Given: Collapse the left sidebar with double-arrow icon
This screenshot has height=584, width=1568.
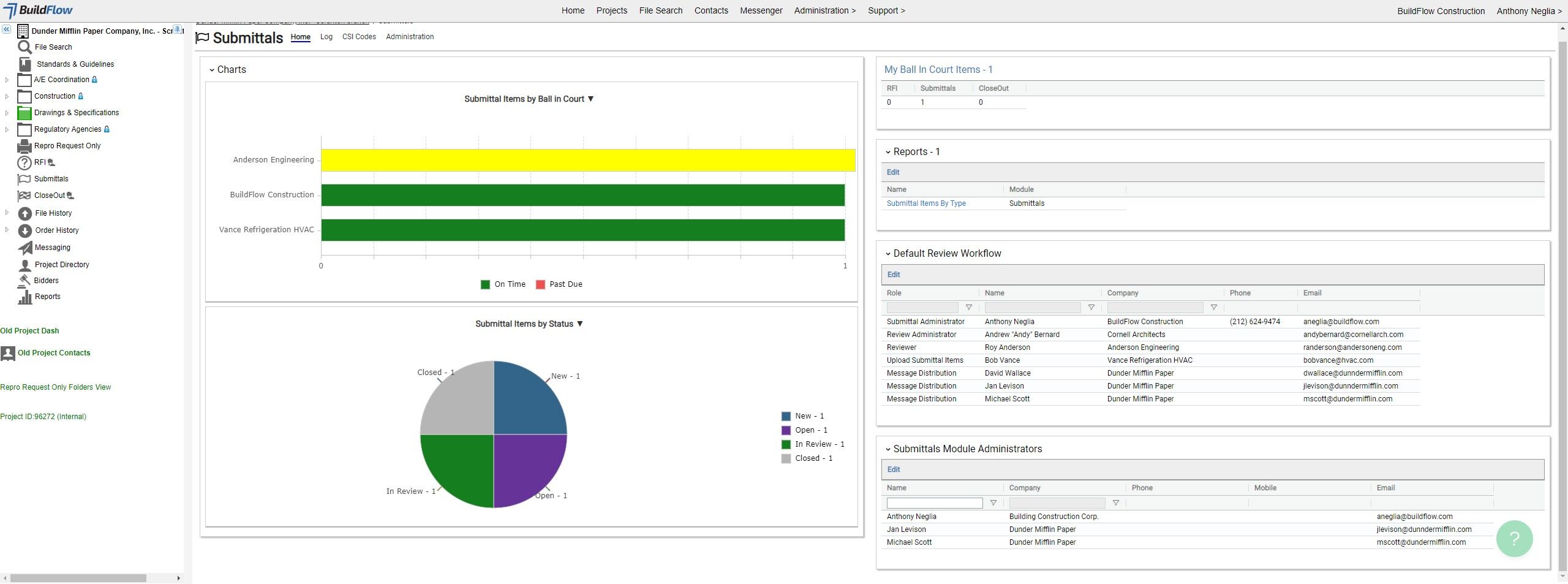Looking at the screenshot, I should (x=6, y=29).
